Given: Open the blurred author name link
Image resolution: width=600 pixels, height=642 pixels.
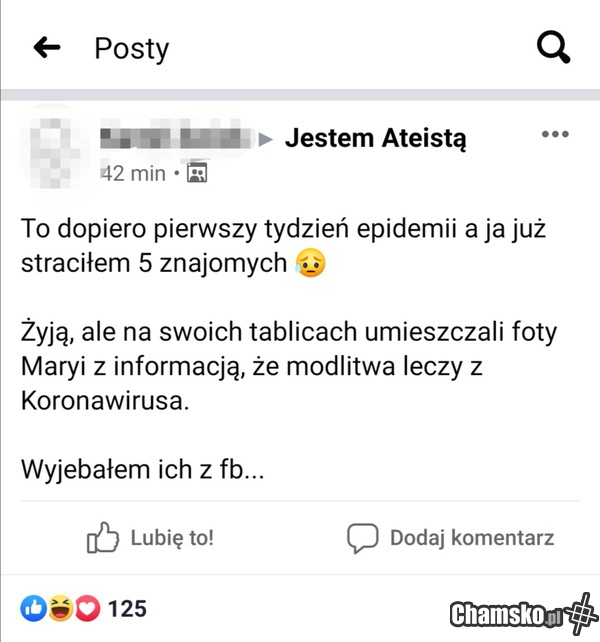Looking at the screenshot, I should pyautogui.click(x=176, y=138).
